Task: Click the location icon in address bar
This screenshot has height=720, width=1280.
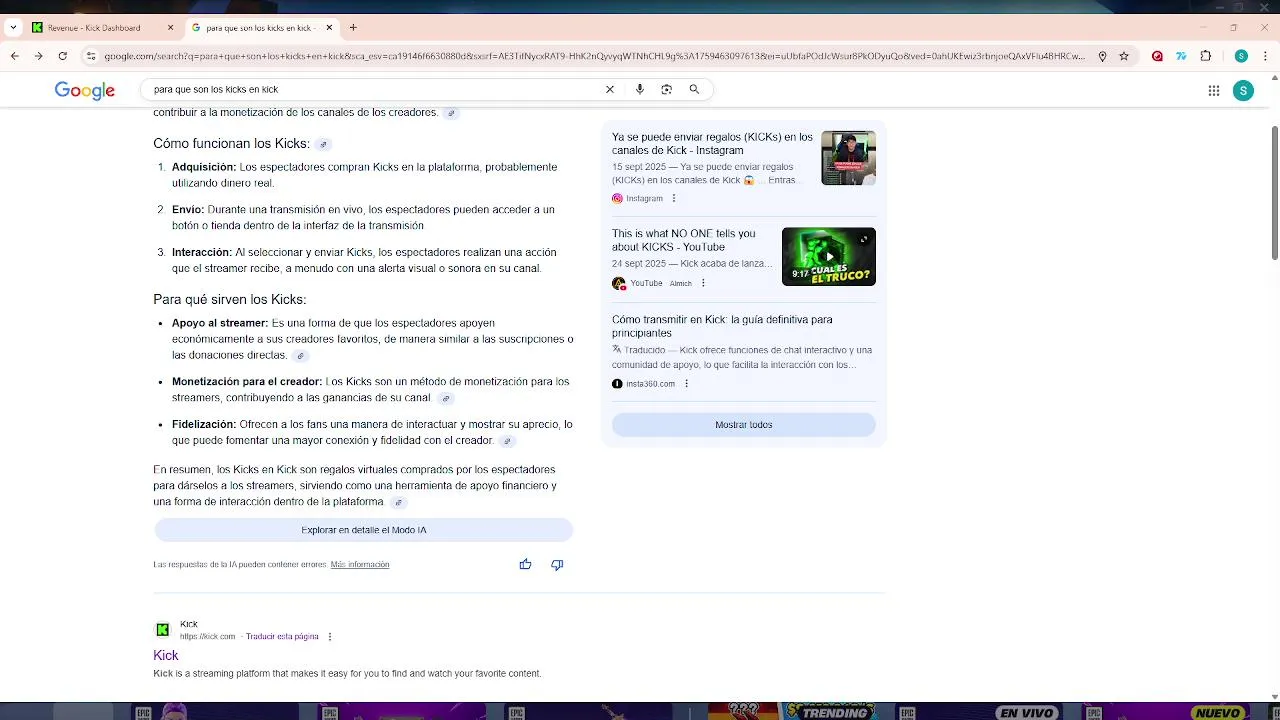Action: (x=1102, y=56)
